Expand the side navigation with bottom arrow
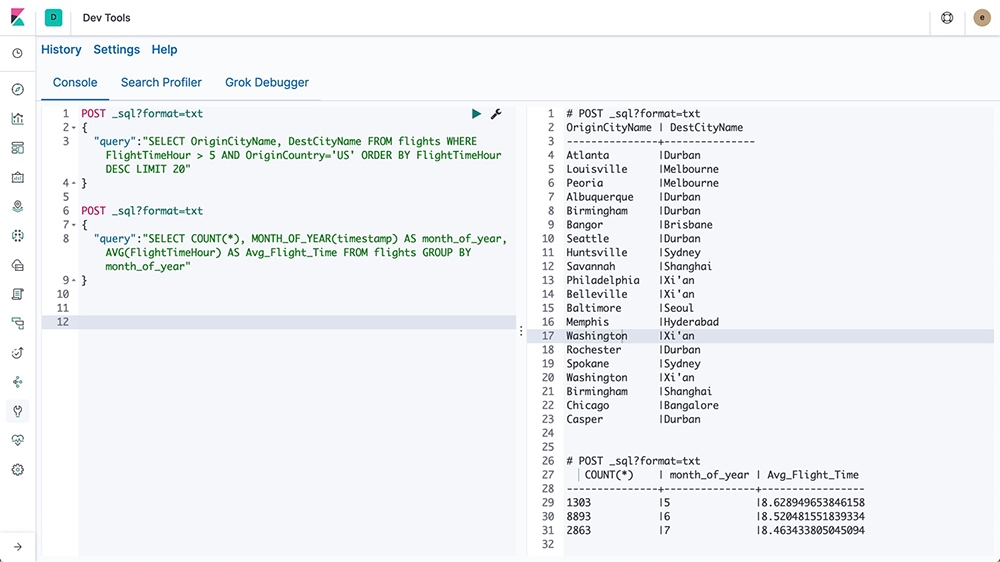Viewport: 1000px width, 562px height. point(17,546)
